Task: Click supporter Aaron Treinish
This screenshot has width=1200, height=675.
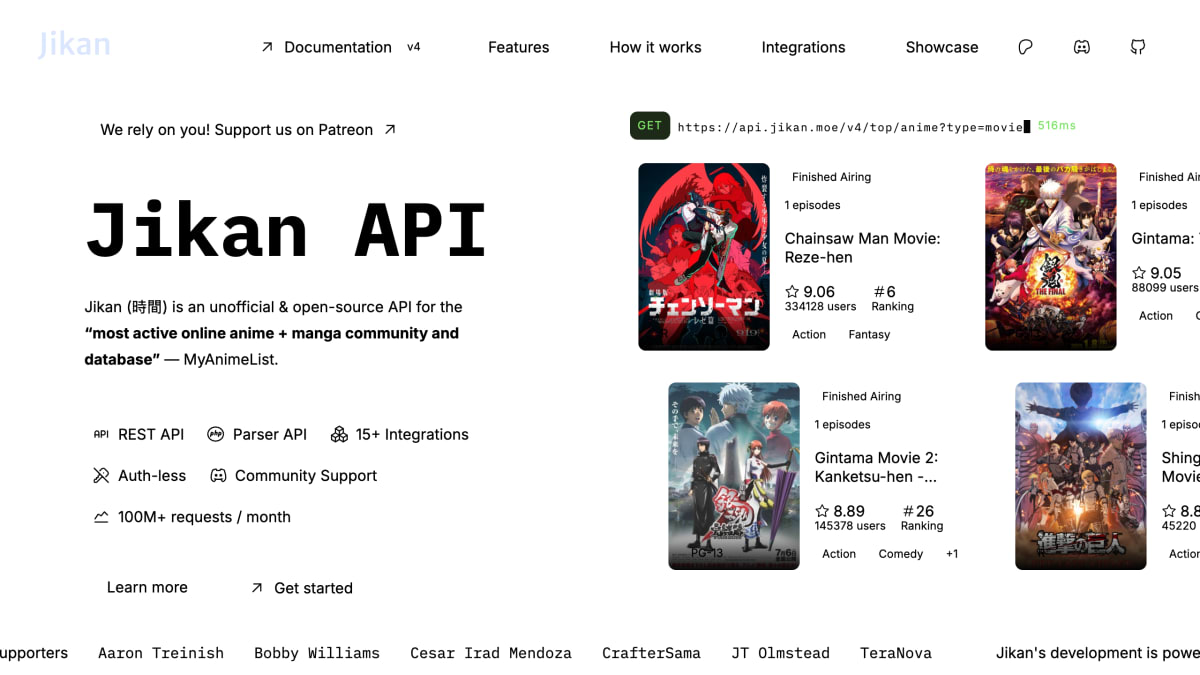Action: point(161,653)
